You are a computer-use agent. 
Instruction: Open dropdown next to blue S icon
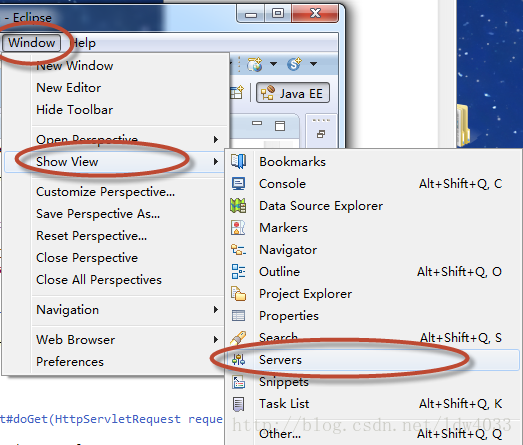point(313,64)
